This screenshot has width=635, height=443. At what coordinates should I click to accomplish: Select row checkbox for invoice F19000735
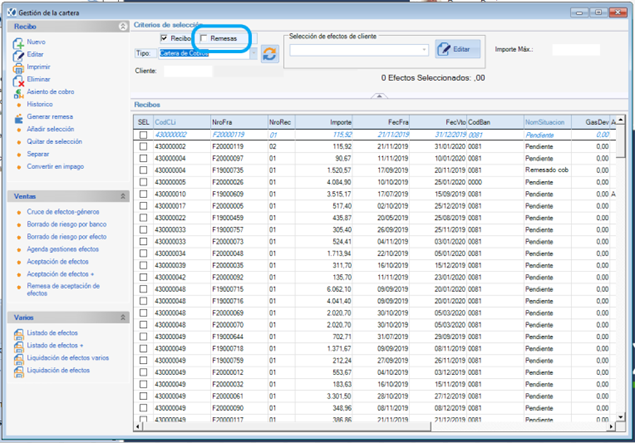pyautogui.click(x=143, y=170)
